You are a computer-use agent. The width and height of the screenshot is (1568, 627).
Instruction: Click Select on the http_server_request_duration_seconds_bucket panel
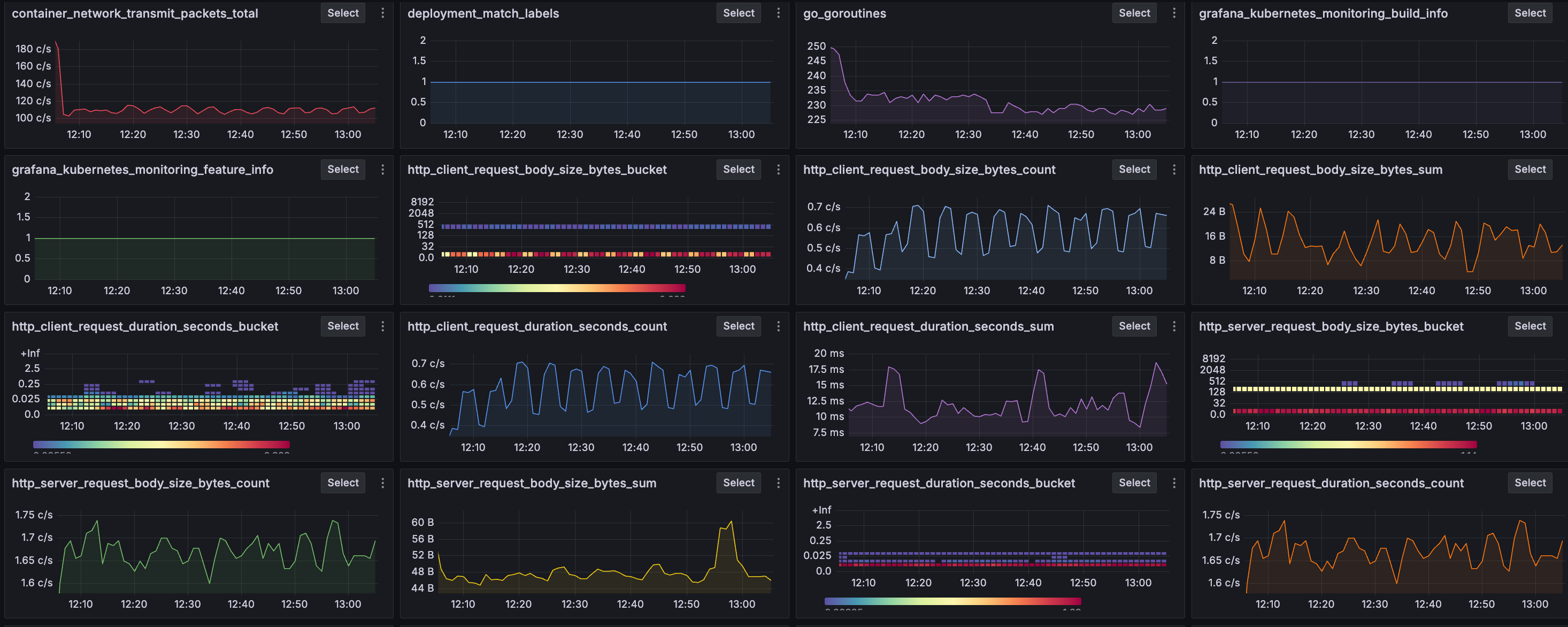(x=1134, y=483)
